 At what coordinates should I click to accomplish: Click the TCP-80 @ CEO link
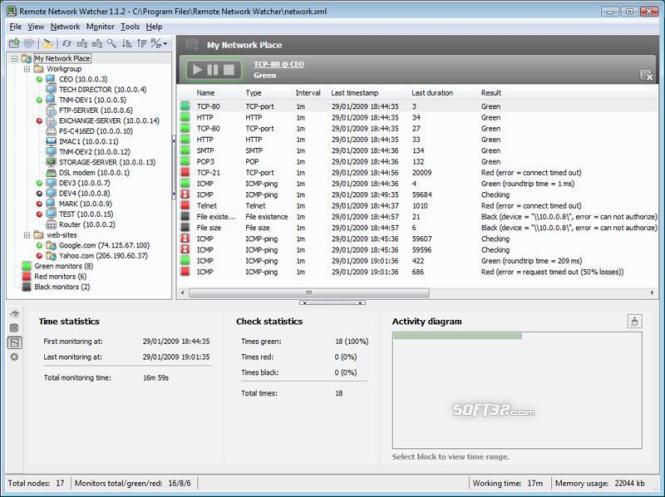pyautogui.click(x=279, y=64)
